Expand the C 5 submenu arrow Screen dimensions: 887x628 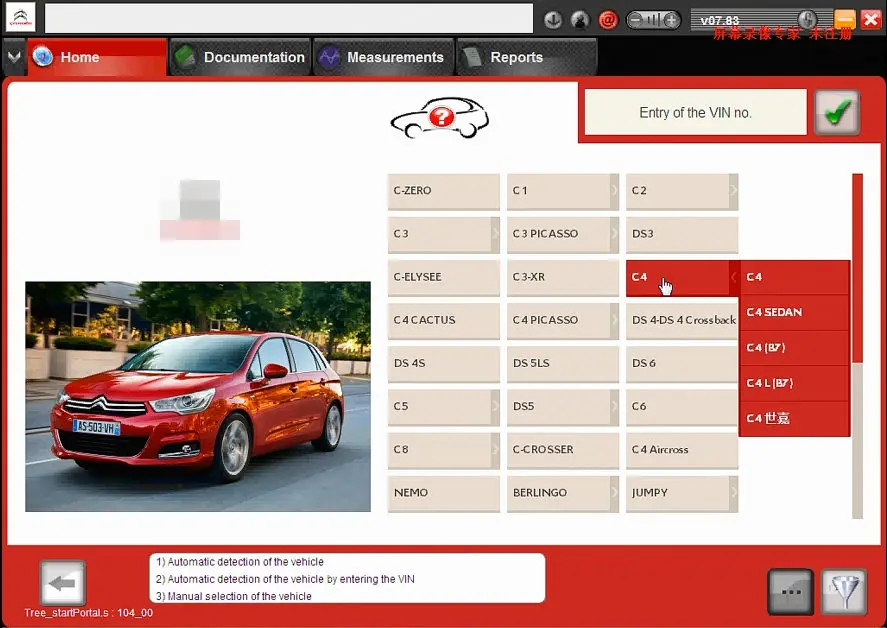click(495, 406)
